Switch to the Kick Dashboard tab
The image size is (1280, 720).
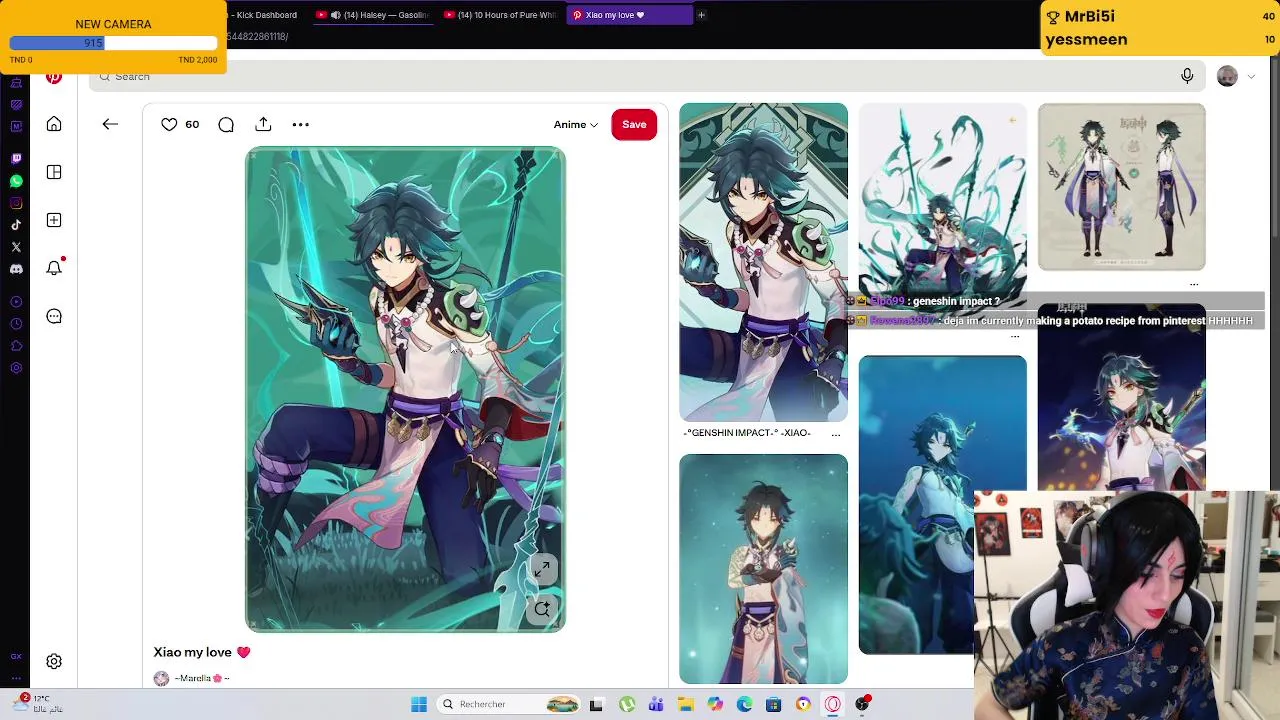pyautogui.click(x=266, y=15)
